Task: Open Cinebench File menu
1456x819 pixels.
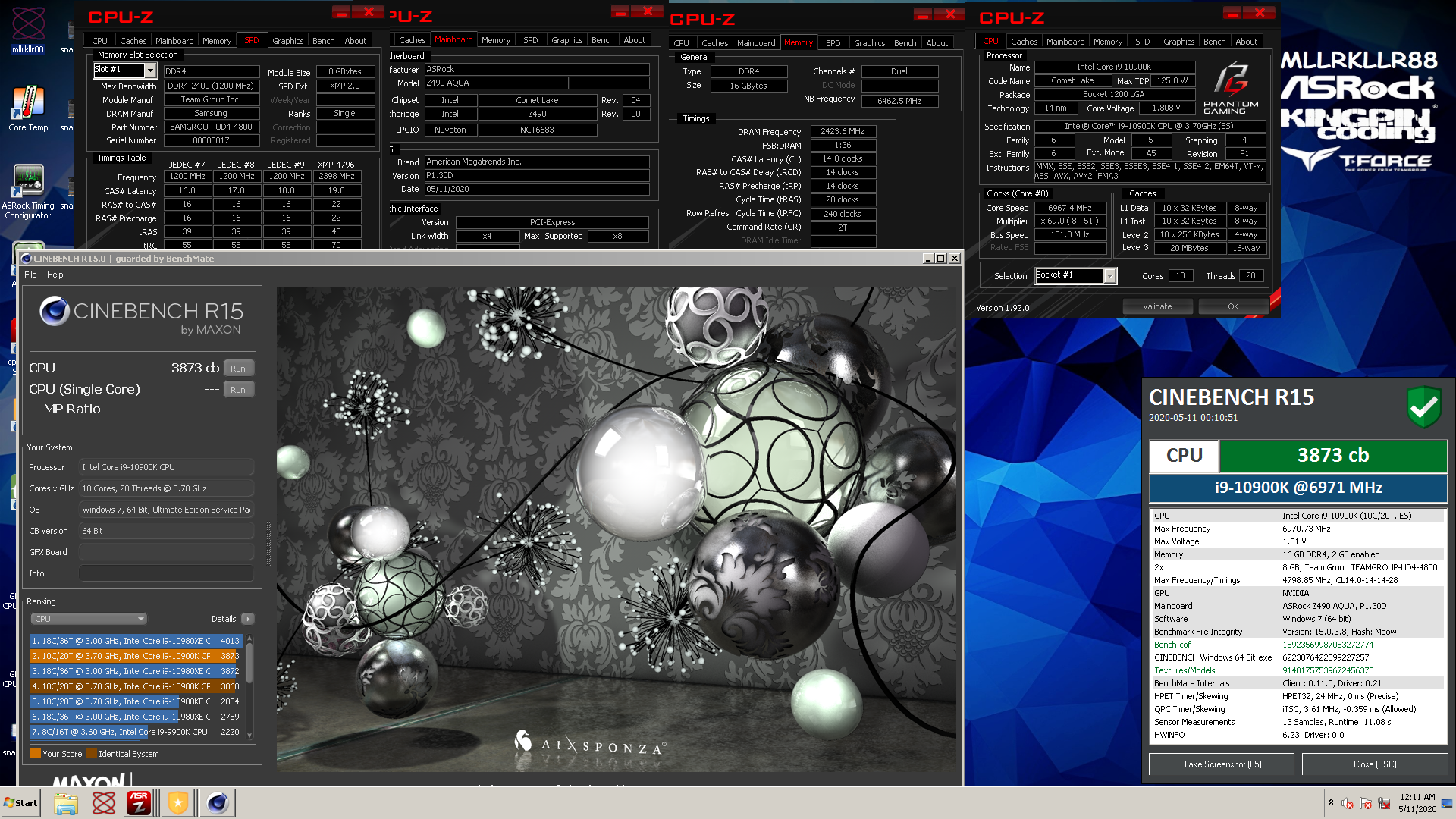Action: tap(30, 275)
